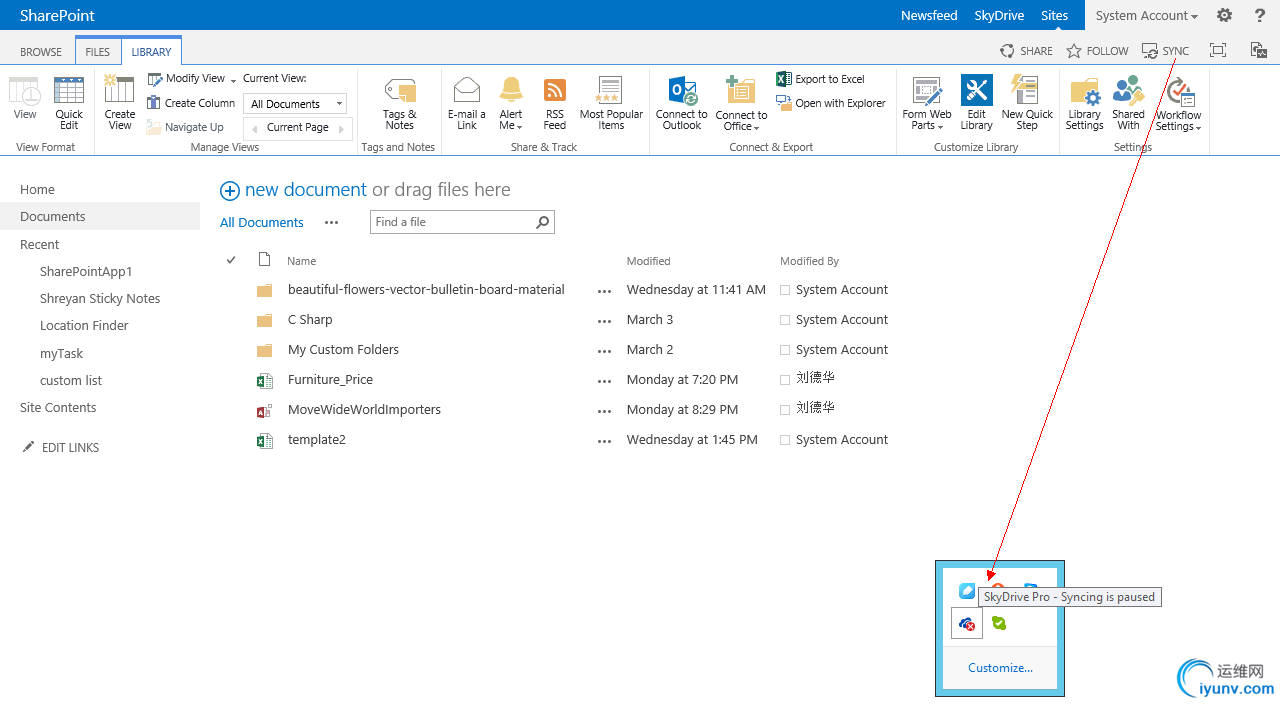Open Tags & Notes
Screen dimensions: 1280x705
399,104
